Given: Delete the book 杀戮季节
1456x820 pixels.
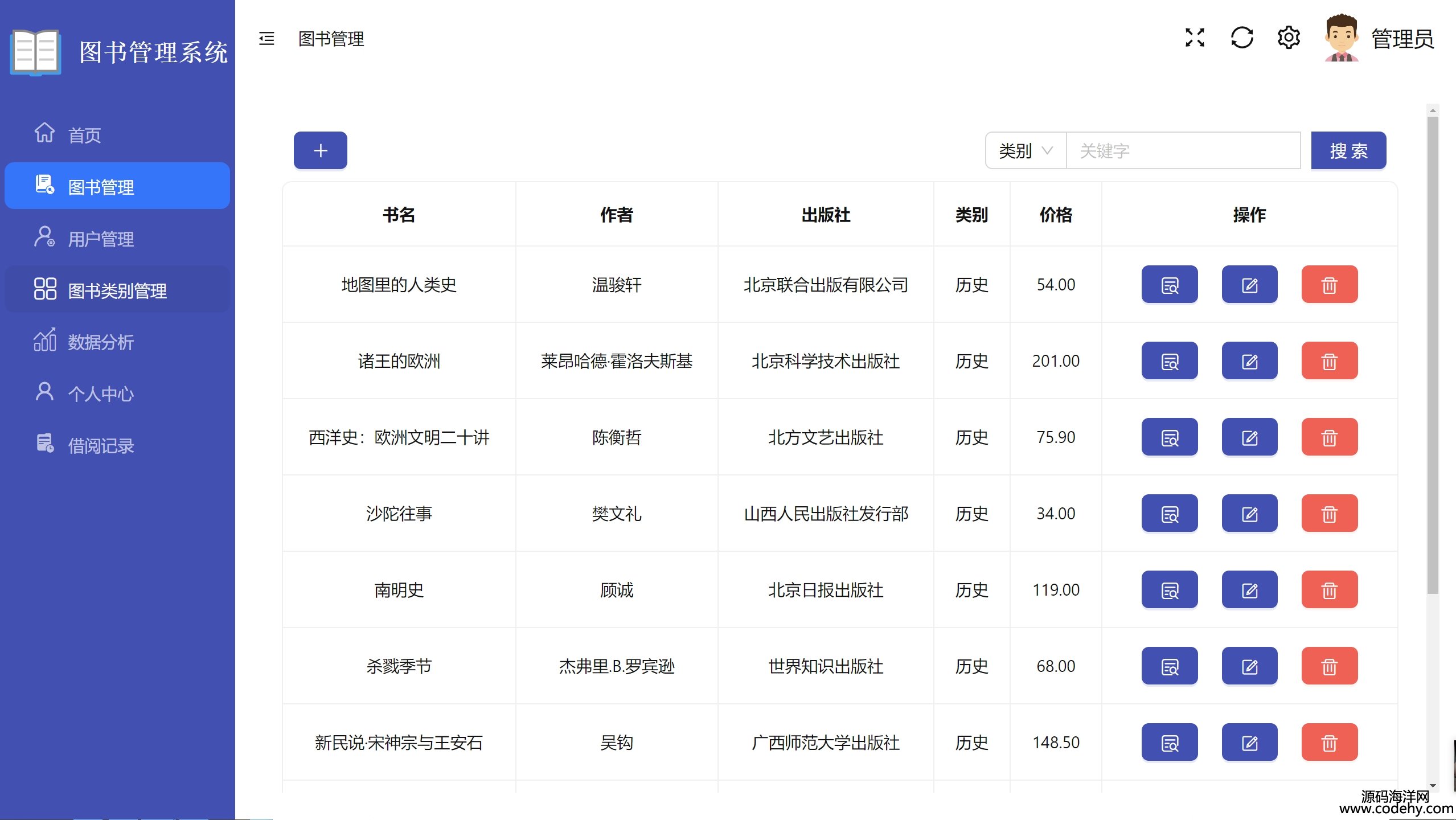Looking at the screenshot, I should click(x=1330, y=666).
